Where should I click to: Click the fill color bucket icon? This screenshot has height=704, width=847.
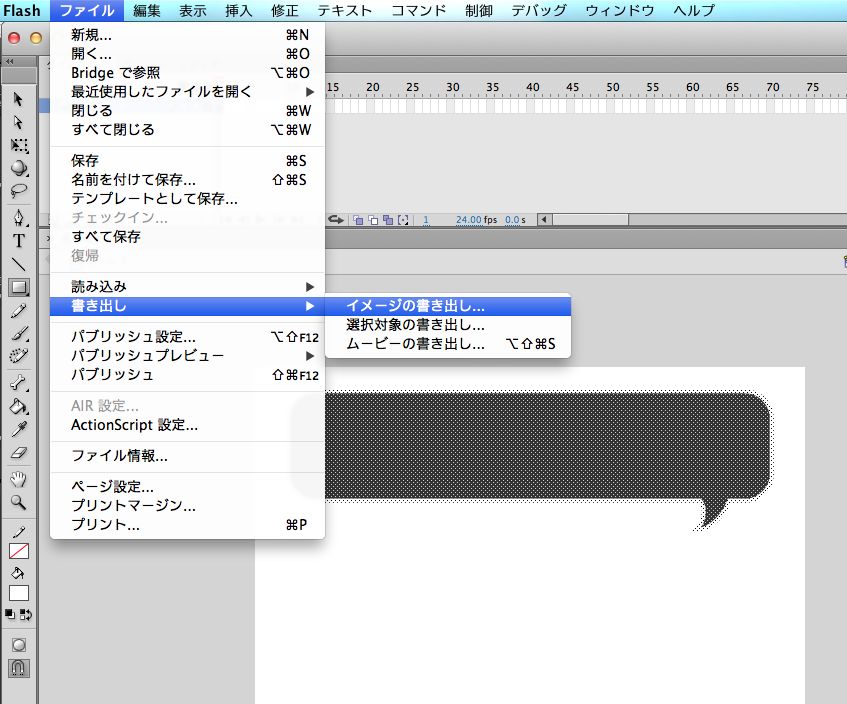(18, 573)
